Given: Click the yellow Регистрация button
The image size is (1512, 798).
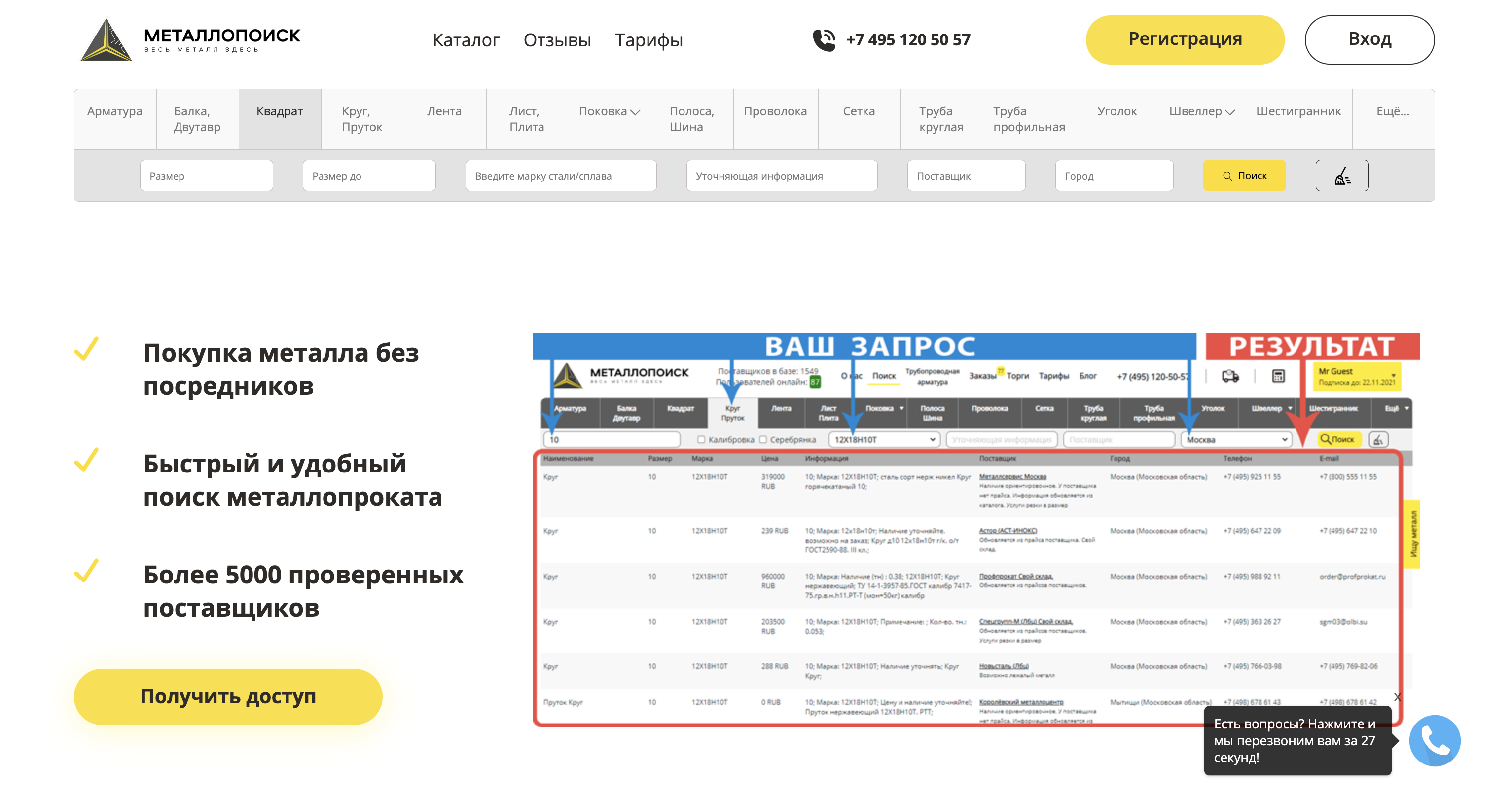Looking at the screenshot, I should point(1185,39).
